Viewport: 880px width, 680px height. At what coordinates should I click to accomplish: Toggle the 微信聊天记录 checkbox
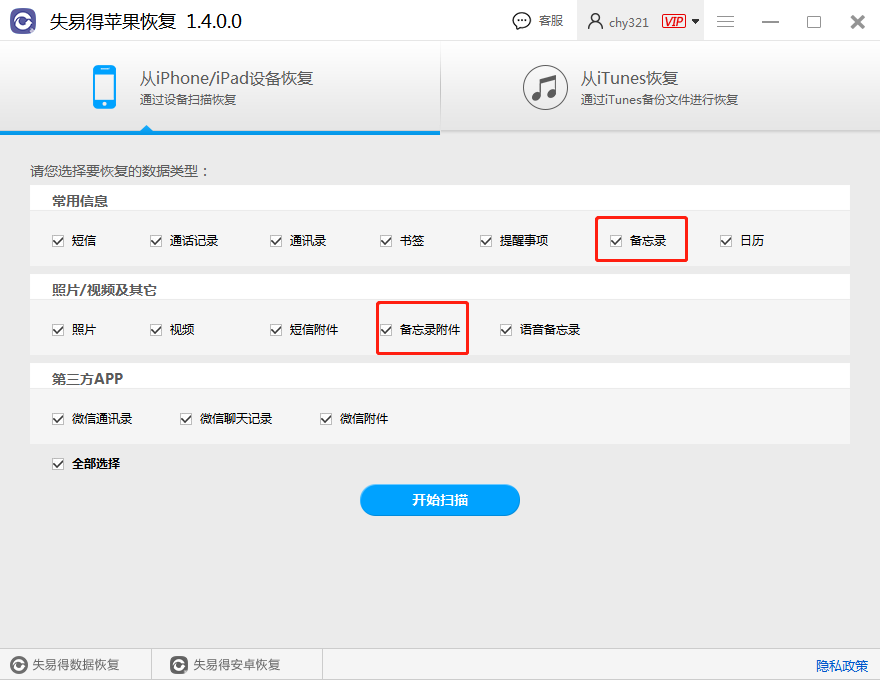coord(186,419)
